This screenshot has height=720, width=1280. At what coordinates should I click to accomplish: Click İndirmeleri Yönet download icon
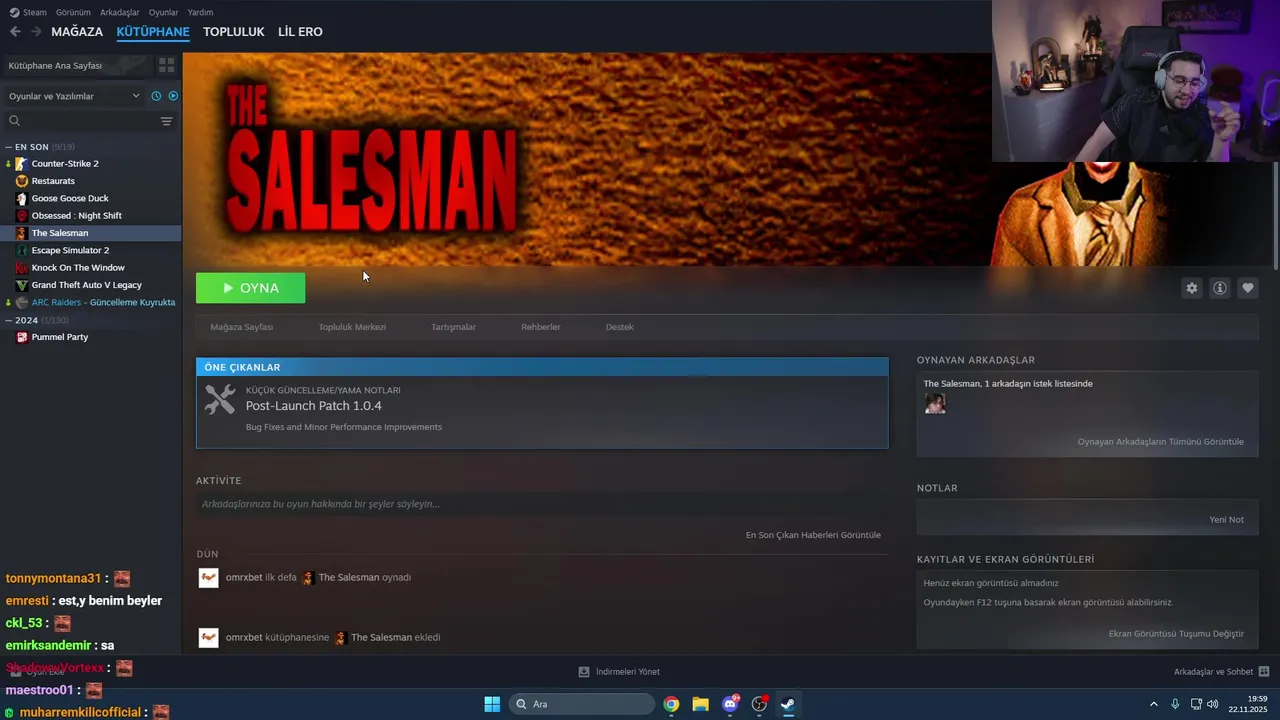pos(584,672)
